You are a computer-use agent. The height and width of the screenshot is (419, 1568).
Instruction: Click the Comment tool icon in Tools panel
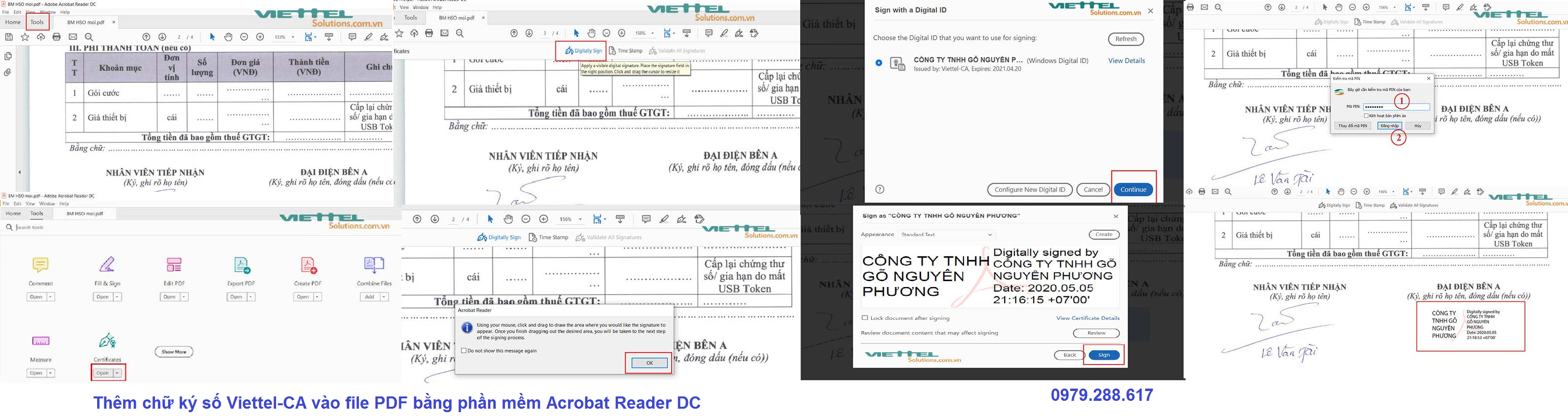point(40,265)
